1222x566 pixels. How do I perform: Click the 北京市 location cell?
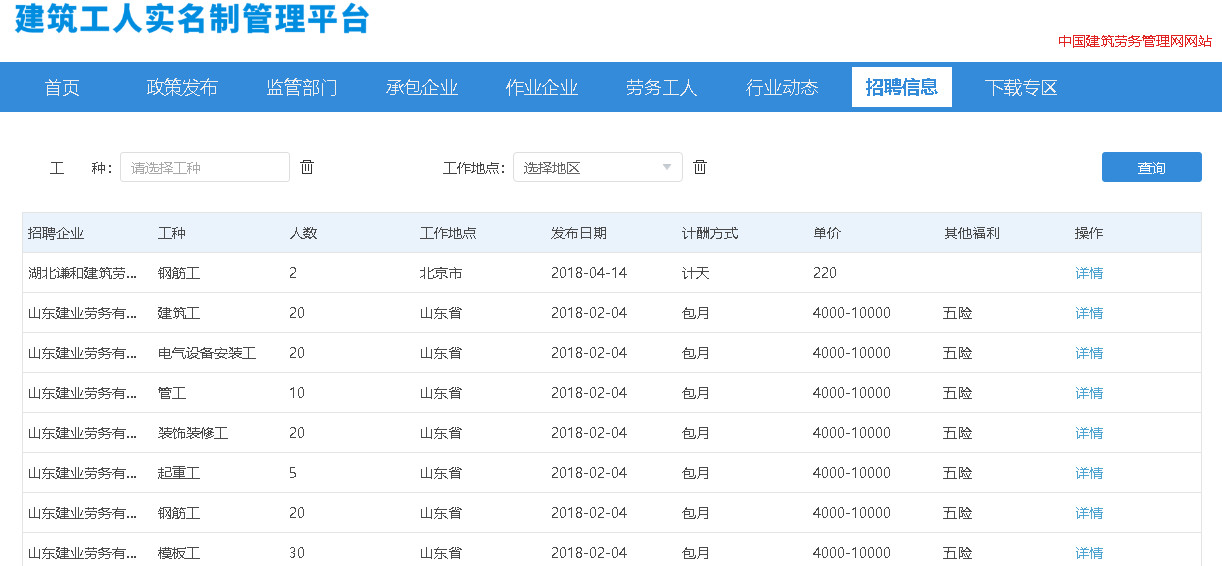coord(441,273)
